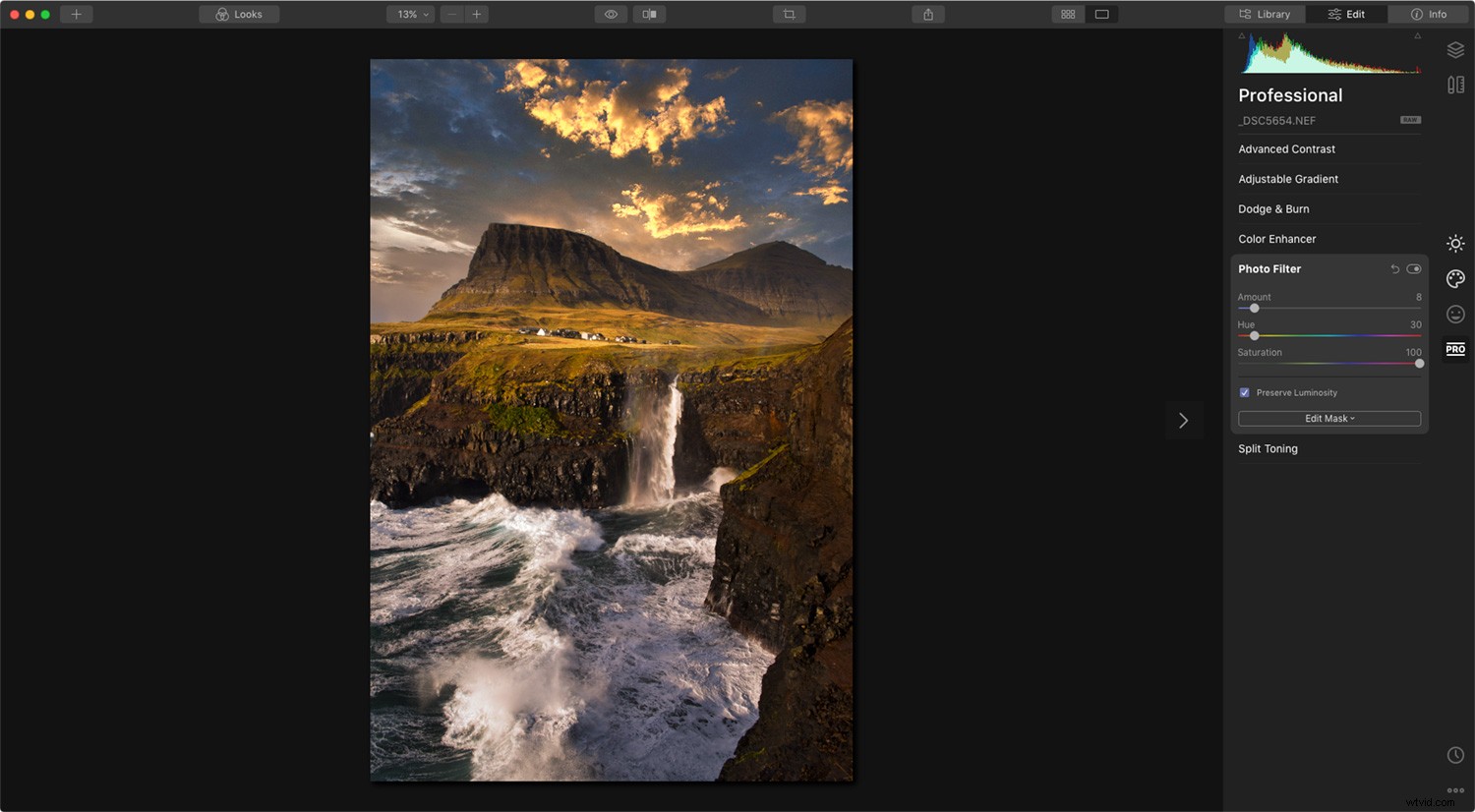Click the next-image arrow
Screen dimensions: 1475x812
click(x=1184, y=420)
